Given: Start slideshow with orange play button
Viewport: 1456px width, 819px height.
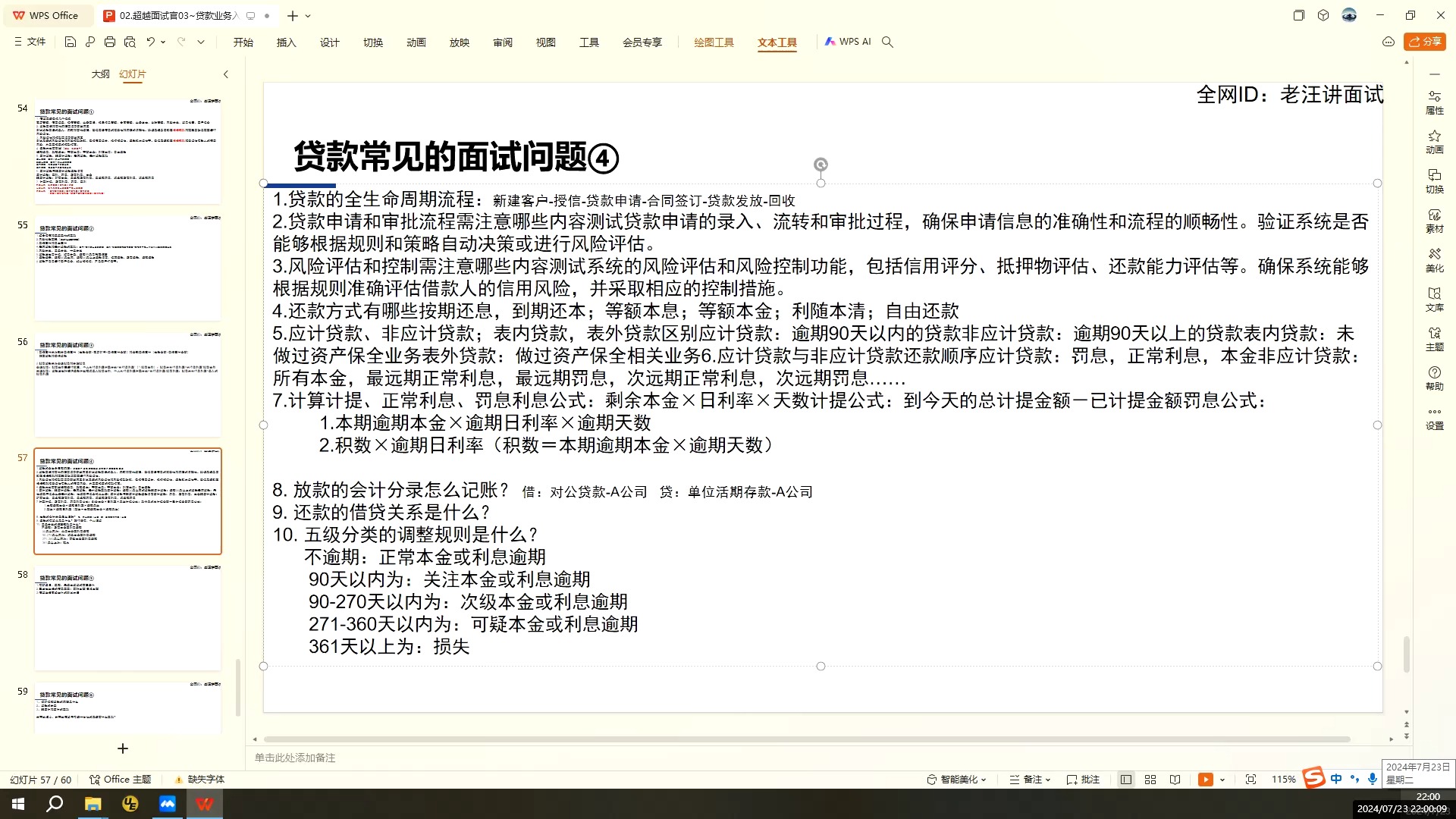Looking at the screenshot, I should [1205, 780].
